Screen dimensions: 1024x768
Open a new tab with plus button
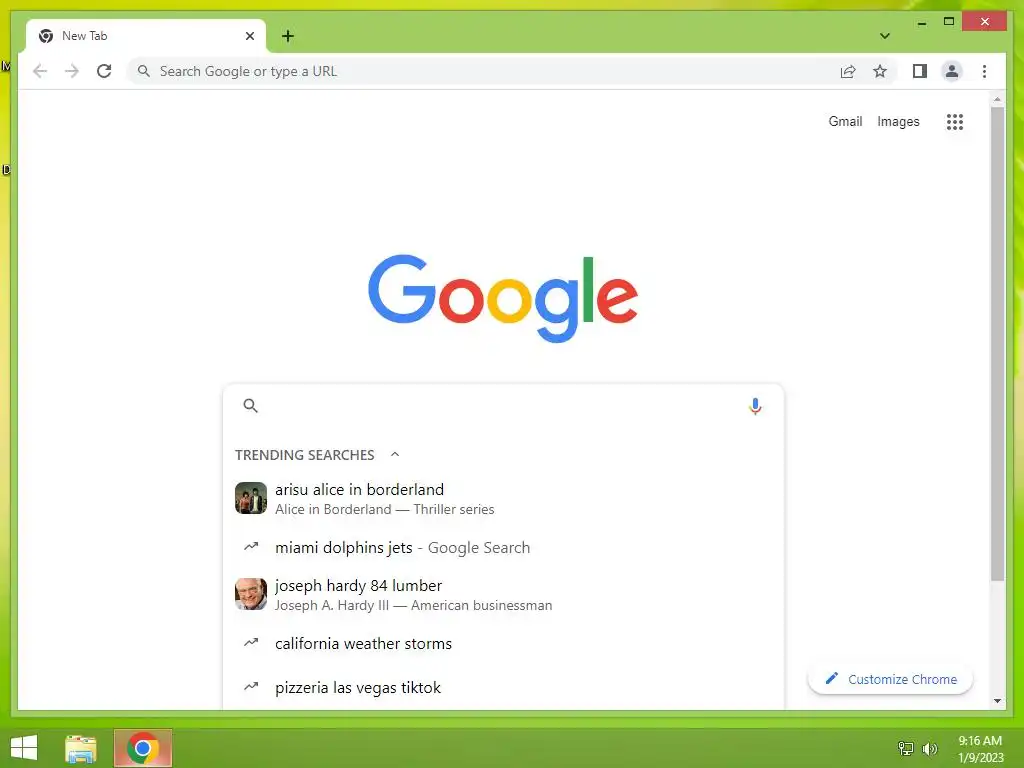288,36
